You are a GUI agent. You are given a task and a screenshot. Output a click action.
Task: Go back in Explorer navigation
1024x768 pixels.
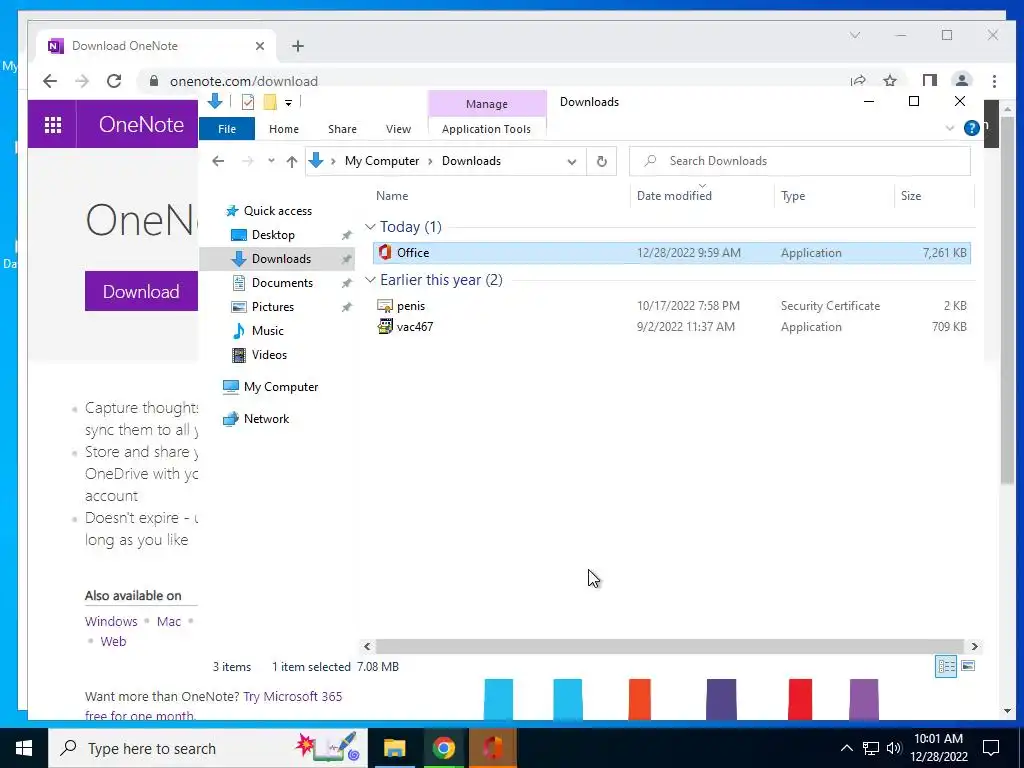tap(218, 161)
